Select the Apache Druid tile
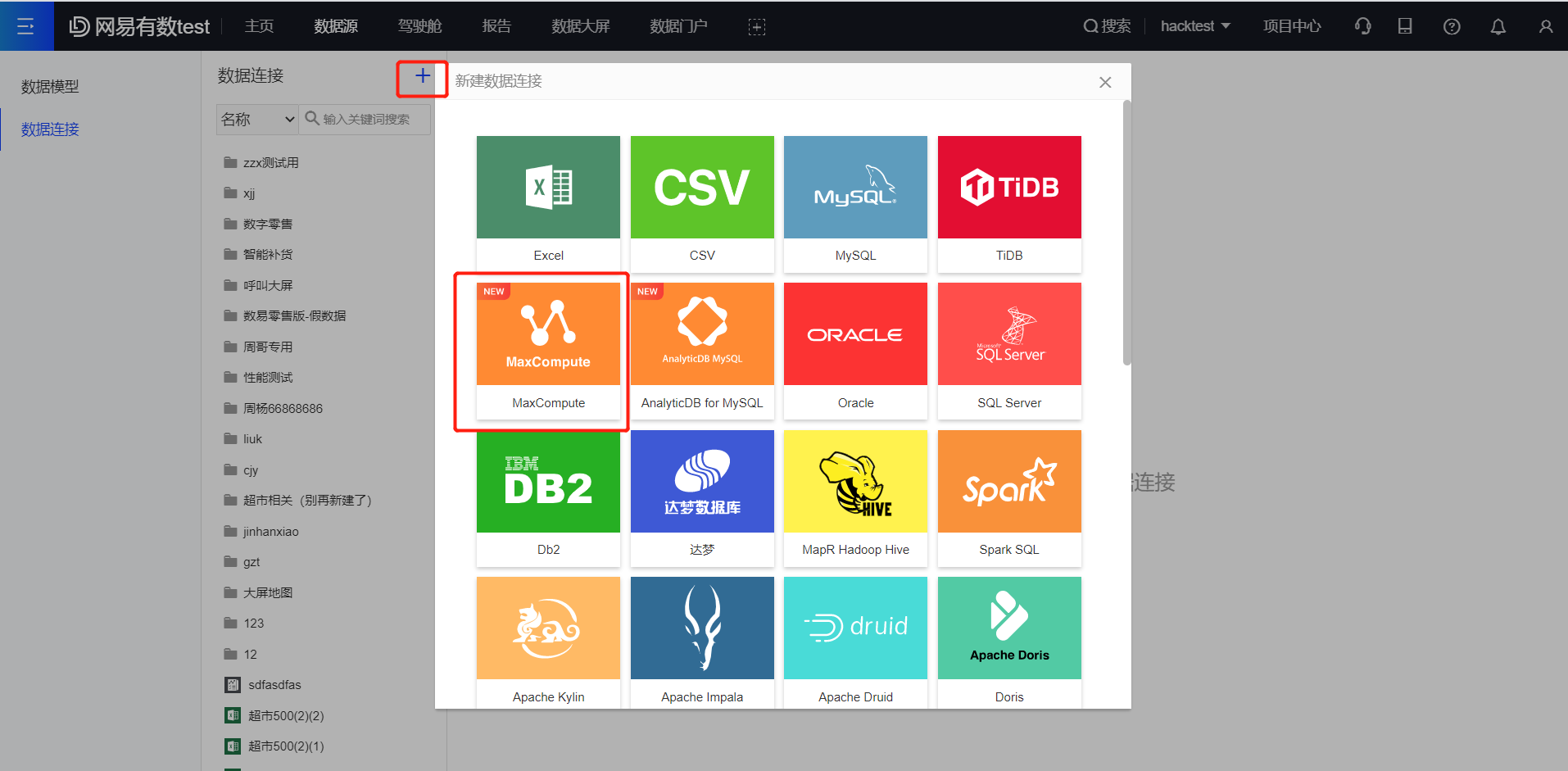This screenshot has width=1568, height=771. coord(855,642)
